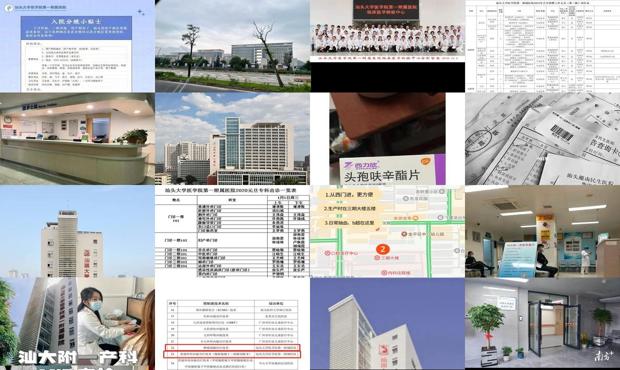
Task: Open the blue 入院分娩小贴士 notice image
Action: tap(77, 46)
